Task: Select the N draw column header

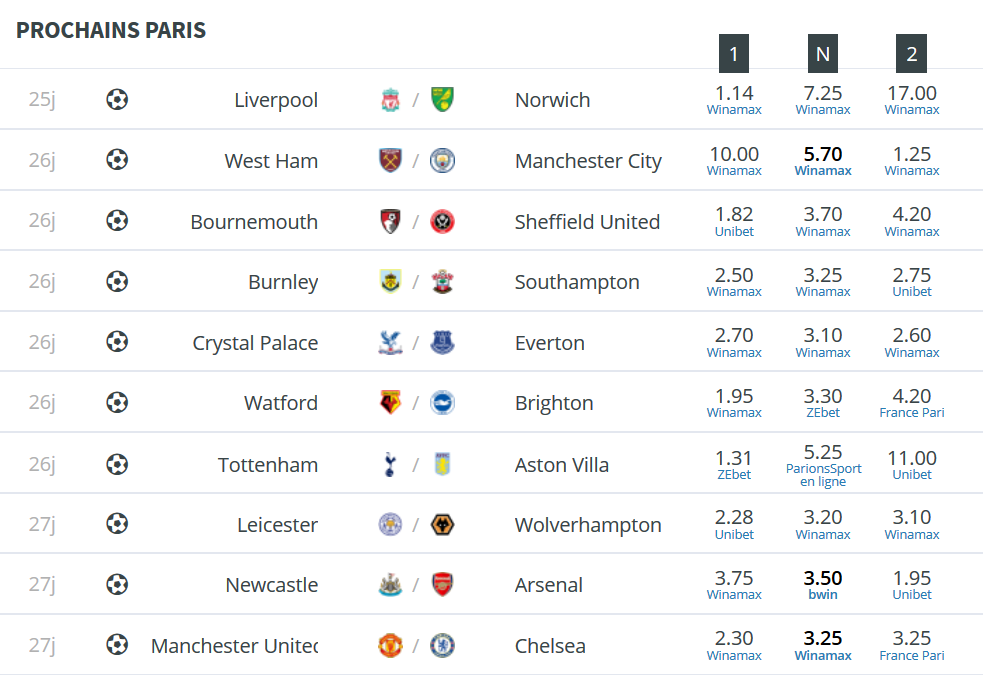Action: tap(823, 54)
